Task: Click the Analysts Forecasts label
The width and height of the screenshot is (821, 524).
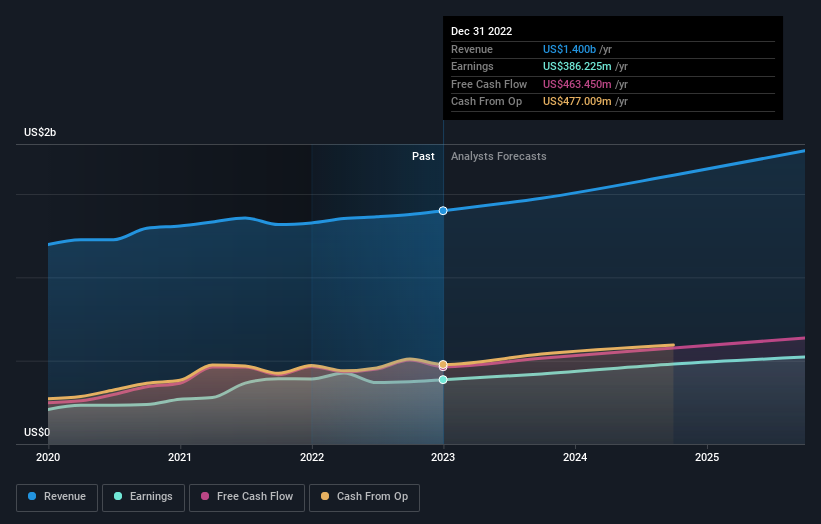Action: [x=498, y=156]
